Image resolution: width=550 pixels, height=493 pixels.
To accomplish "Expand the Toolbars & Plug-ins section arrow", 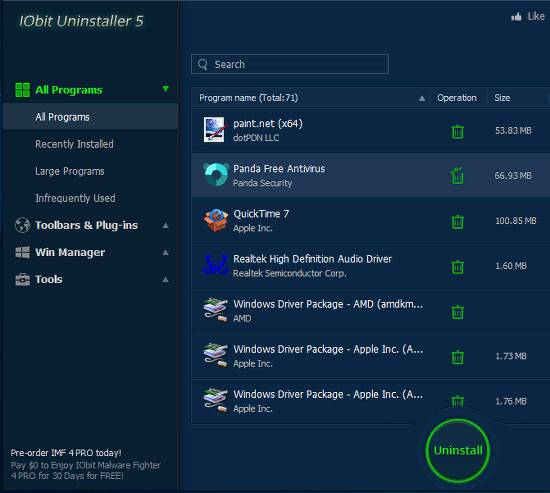I will click(166, 226).
